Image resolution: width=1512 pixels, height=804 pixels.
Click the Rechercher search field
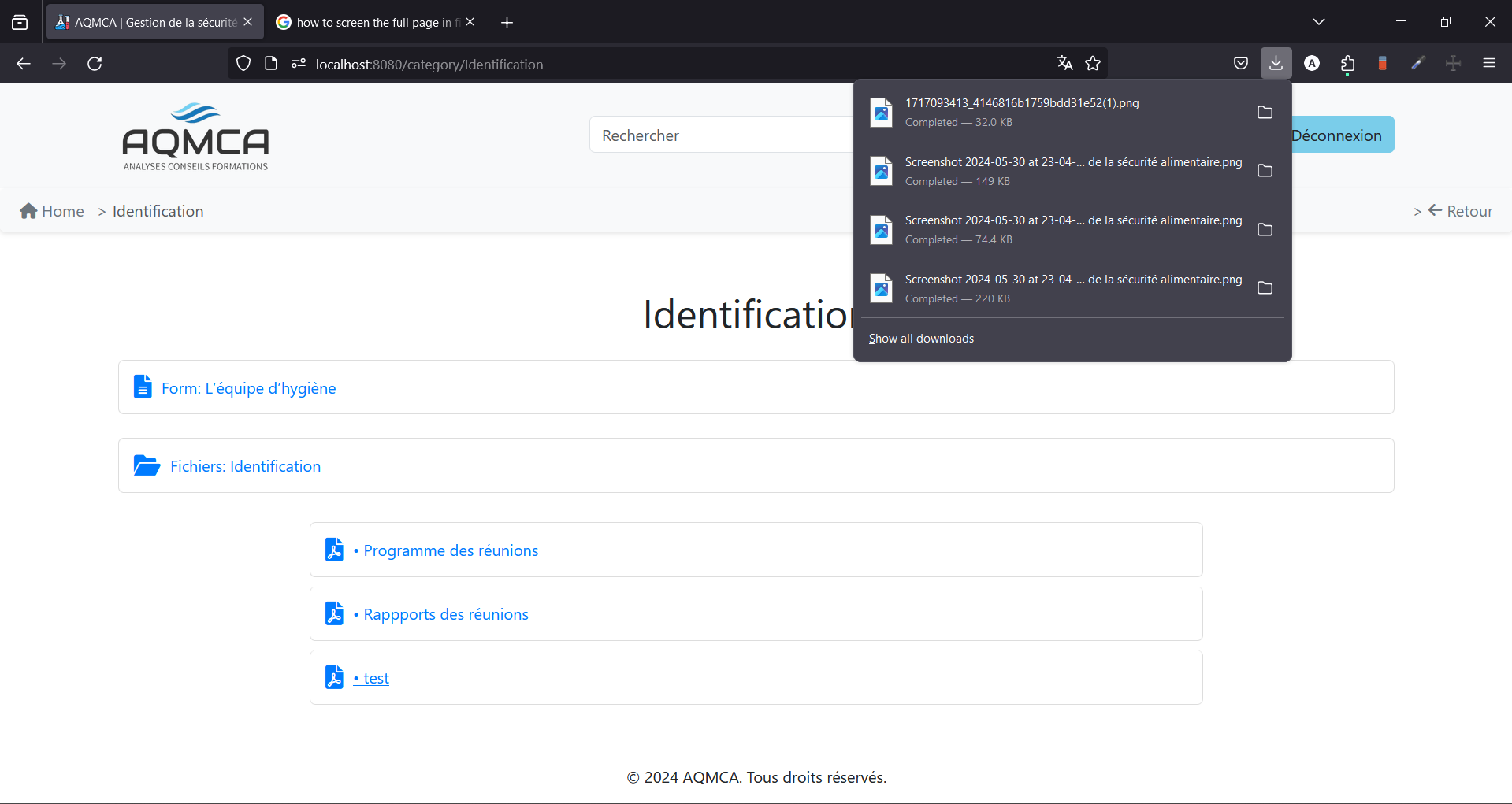(721, 135)
